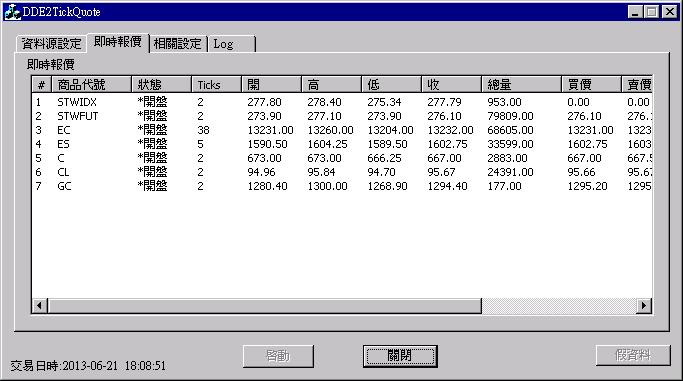
Task: Switch to the 資料源設定 tab
Action: pyautogui.click(x=51, y=44)
